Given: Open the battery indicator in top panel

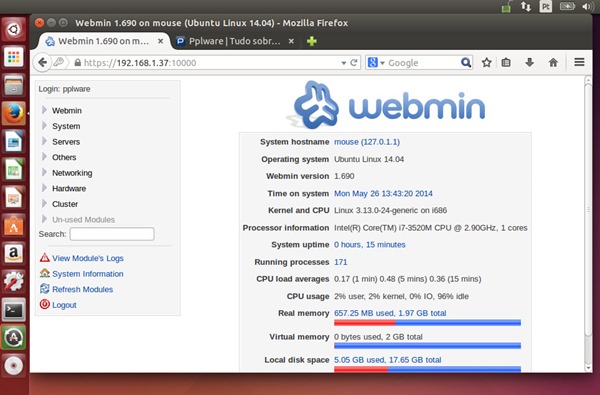Looking at the screenshot, I should click(567, 7).
